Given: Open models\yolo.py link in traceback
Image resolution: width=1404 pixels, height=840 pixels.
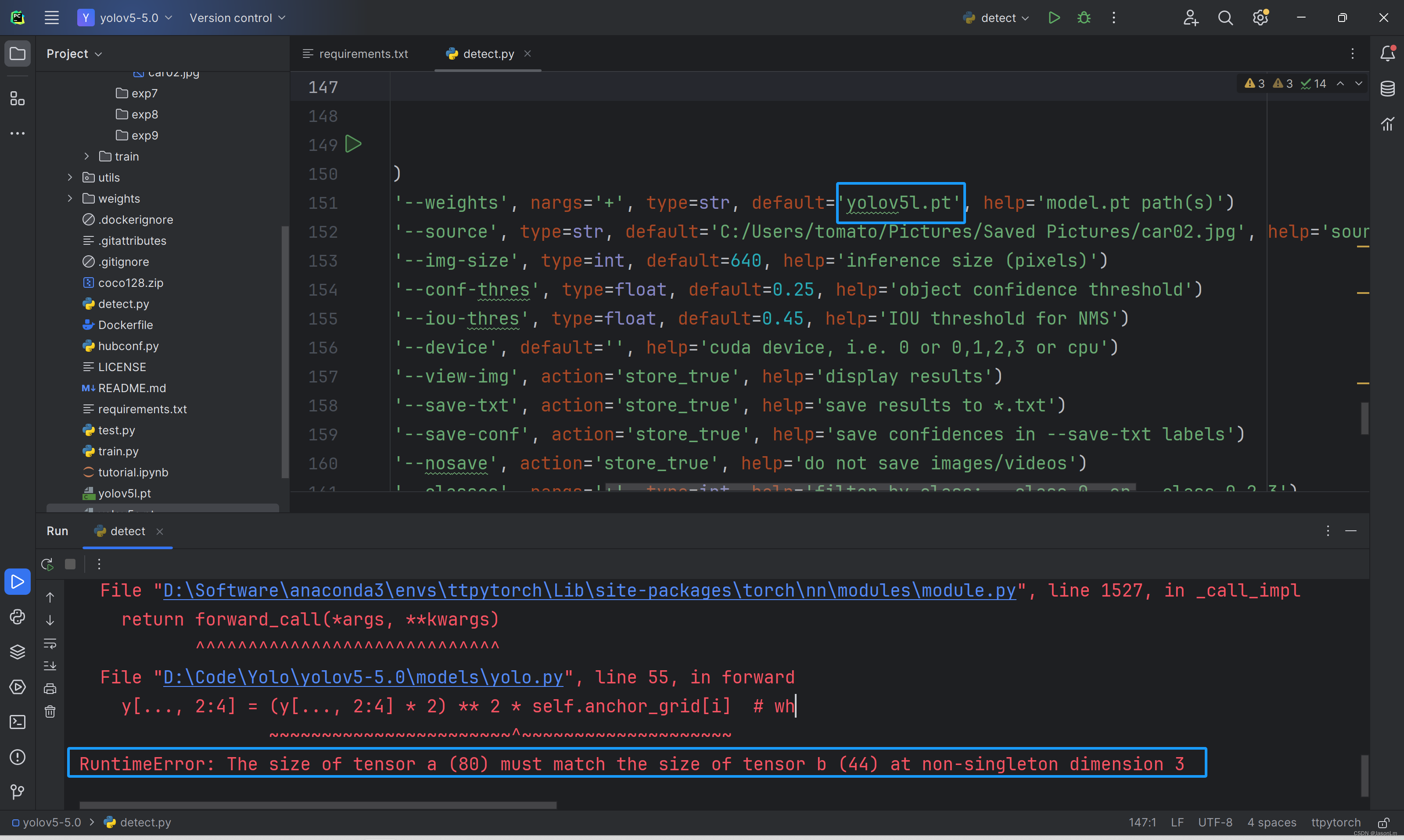Looking at the screenshot, I should coord(363,677).
